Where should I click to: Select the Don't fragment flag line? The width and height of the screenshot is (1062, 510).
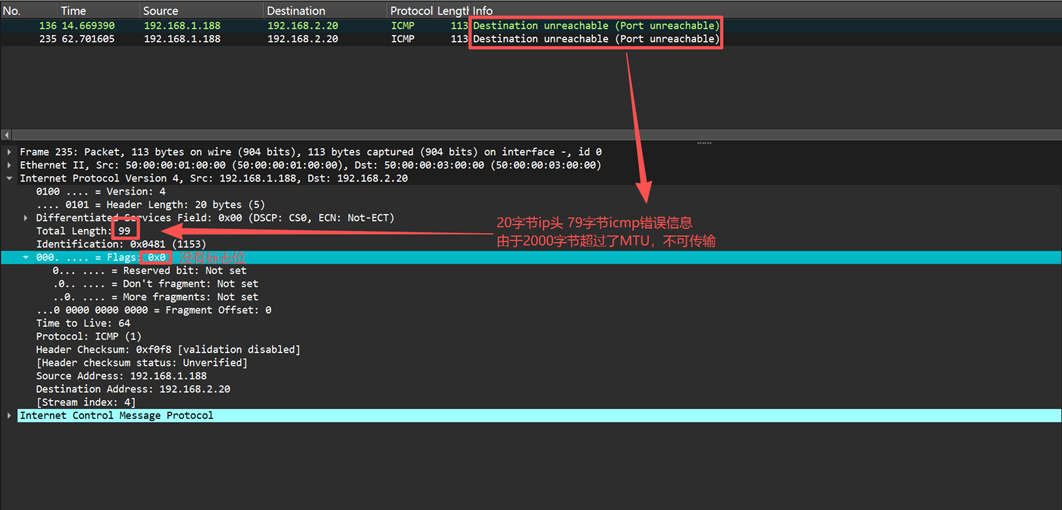[x=155, y=283]
